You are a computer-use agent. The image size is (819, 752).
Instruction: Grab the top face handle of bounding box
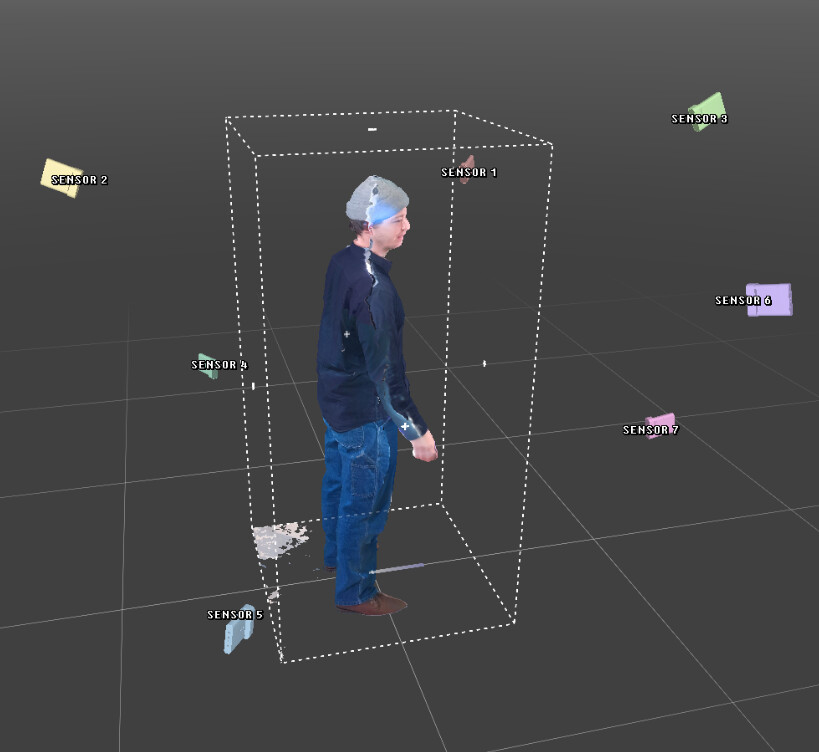(372, 129)
